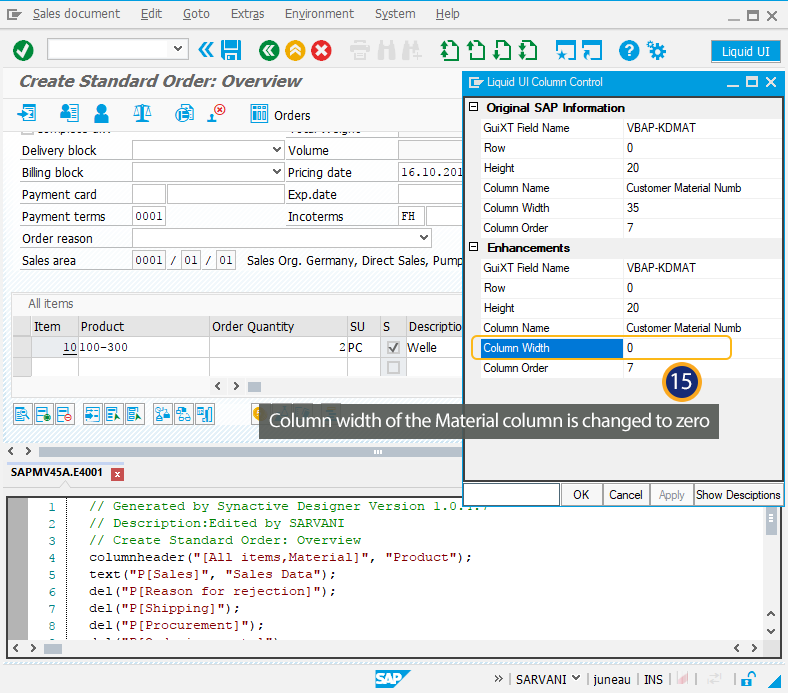Click the orange Exit up-arrow icon

(x=295, y=50)
